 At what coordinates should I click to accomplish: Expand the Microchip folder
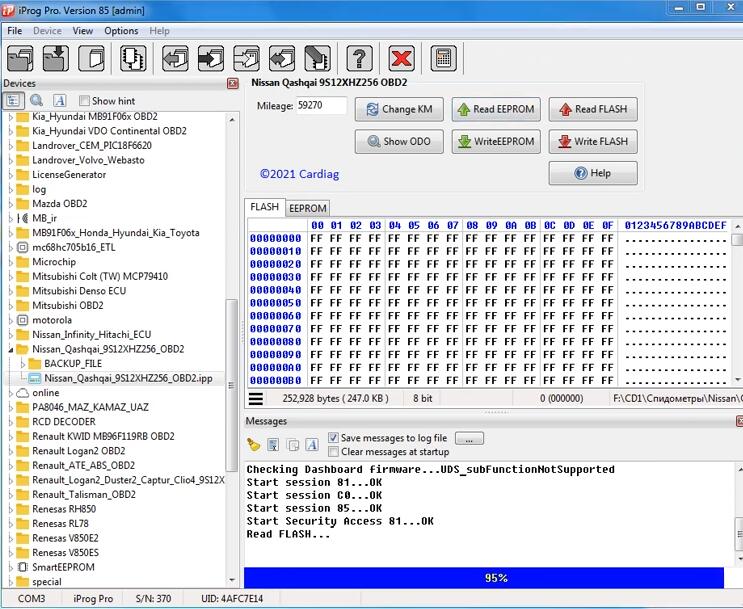tap(10, 262)
